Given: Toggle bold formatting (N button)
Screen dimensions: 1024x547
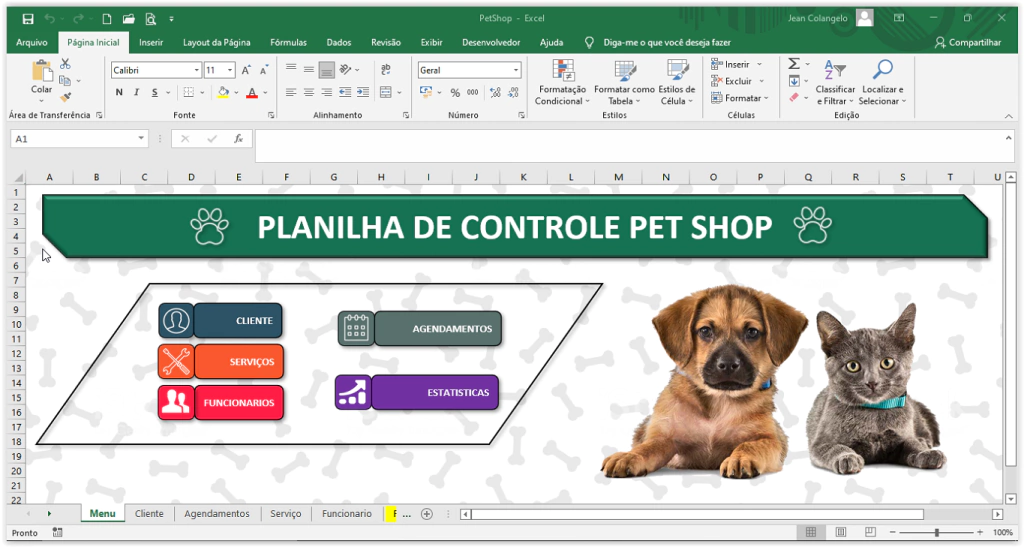Looking at the screenshot, I should [x=119, y=93].
